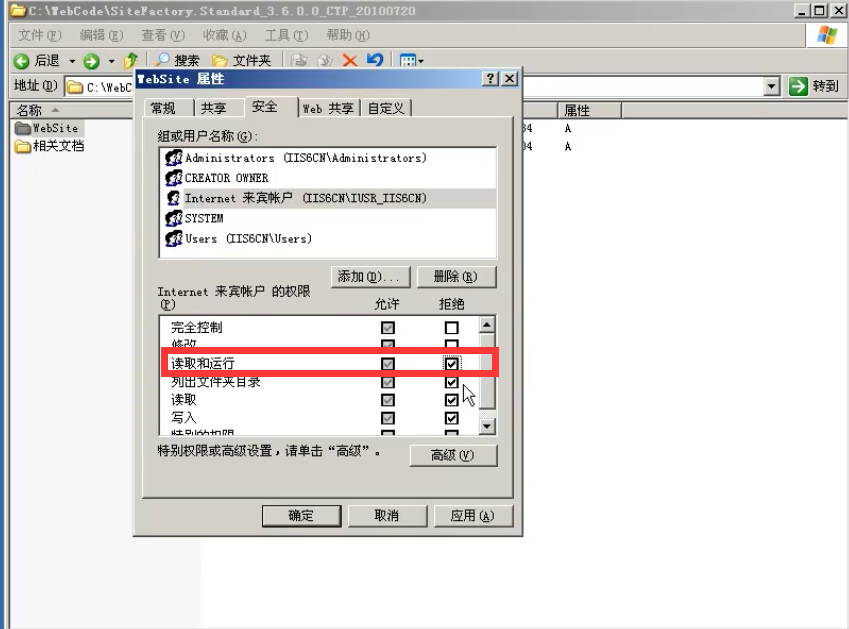The height and width of the screenshot is (629, 849).
Task: Click the permissions list scroll-down arrow
Action: click(487, 426)
